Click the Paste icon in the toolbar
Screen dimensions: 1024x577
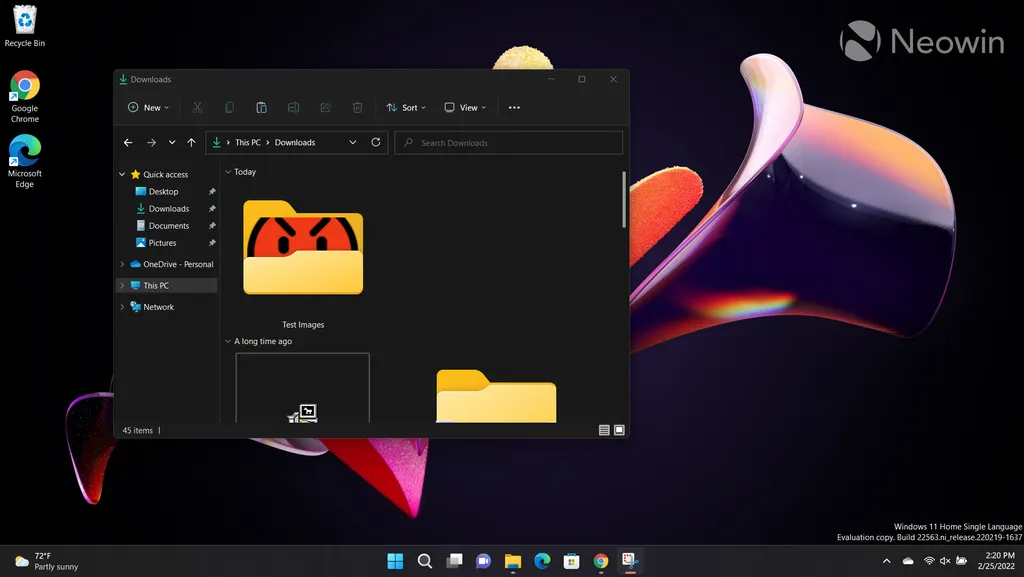(261, 108)
